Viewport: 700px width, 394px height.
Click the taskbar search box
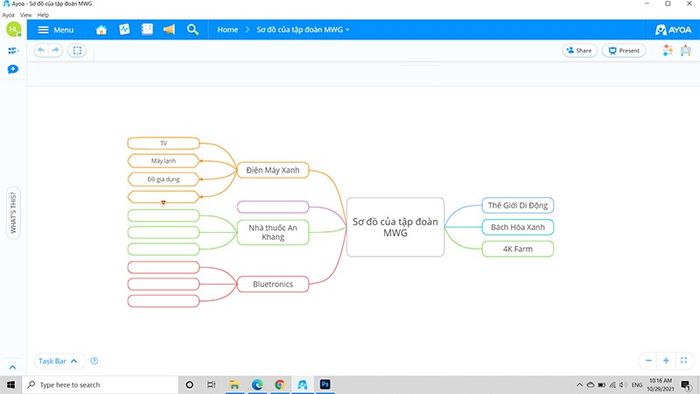coord(100,385)
